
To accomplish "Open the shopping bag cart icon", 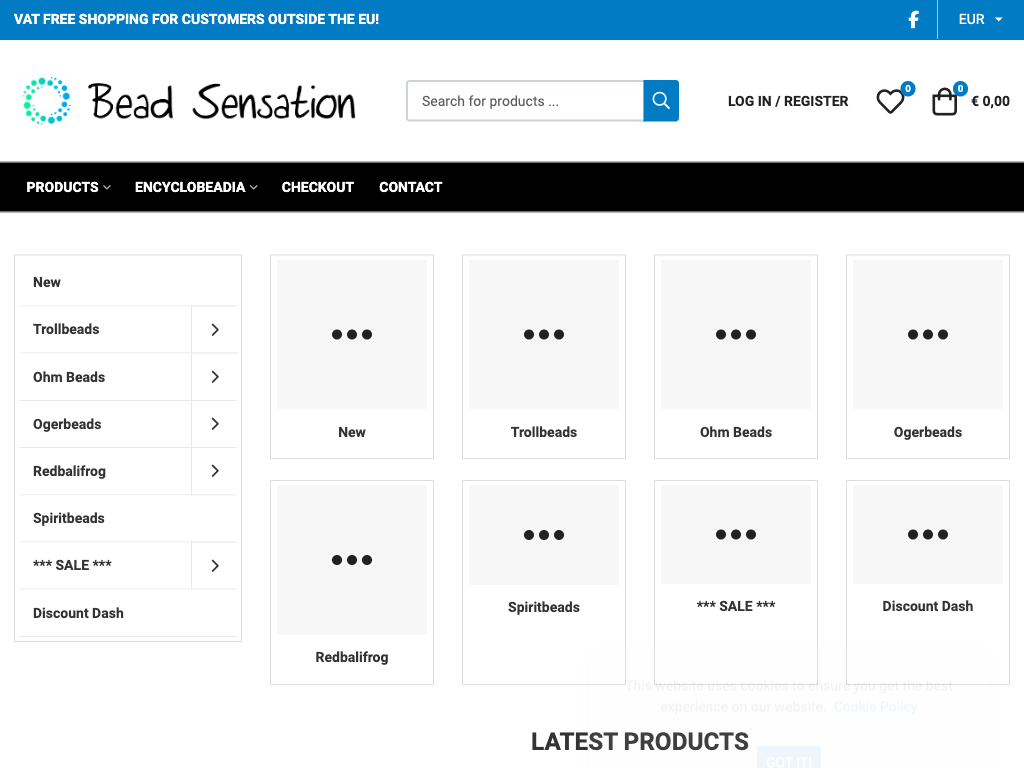I will (944, 101).
